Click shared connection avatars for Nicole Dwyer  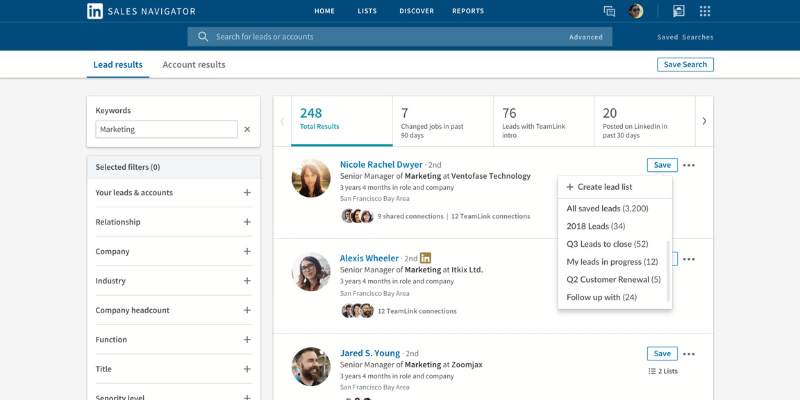click(357, 216)
